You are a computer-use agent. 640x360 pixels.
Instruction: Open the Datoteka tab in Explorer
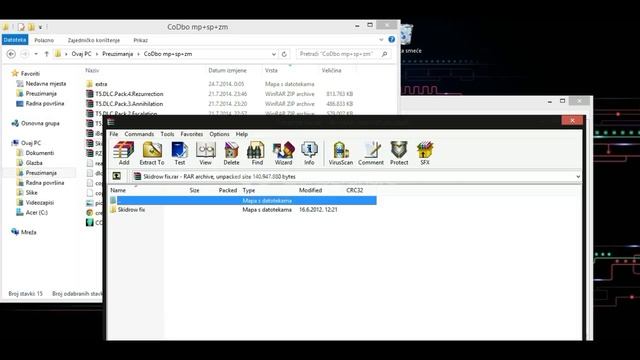(15, 40)
